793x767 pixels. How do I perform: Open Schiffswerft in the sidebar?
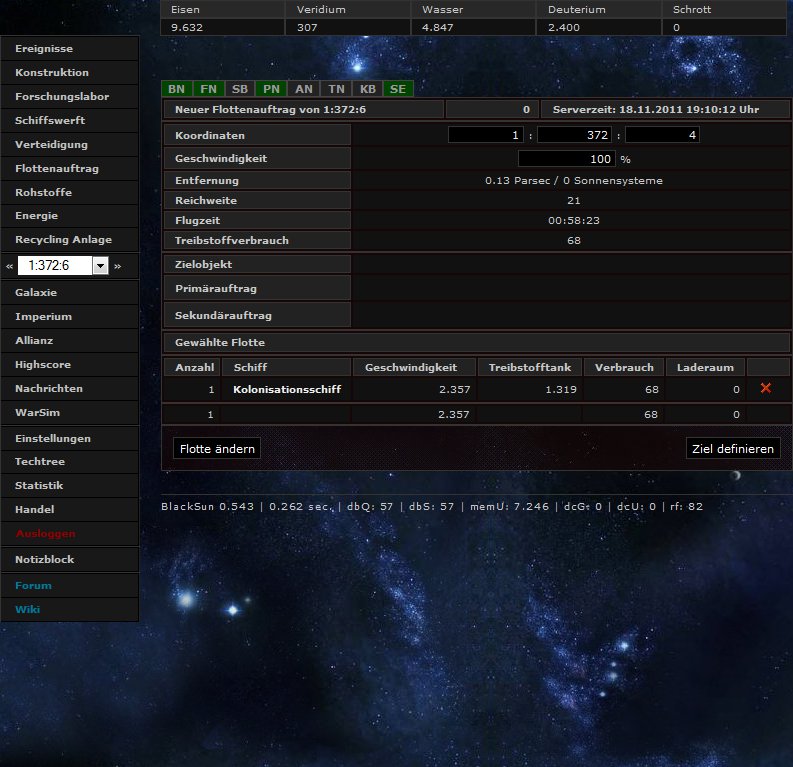point(70,121)
